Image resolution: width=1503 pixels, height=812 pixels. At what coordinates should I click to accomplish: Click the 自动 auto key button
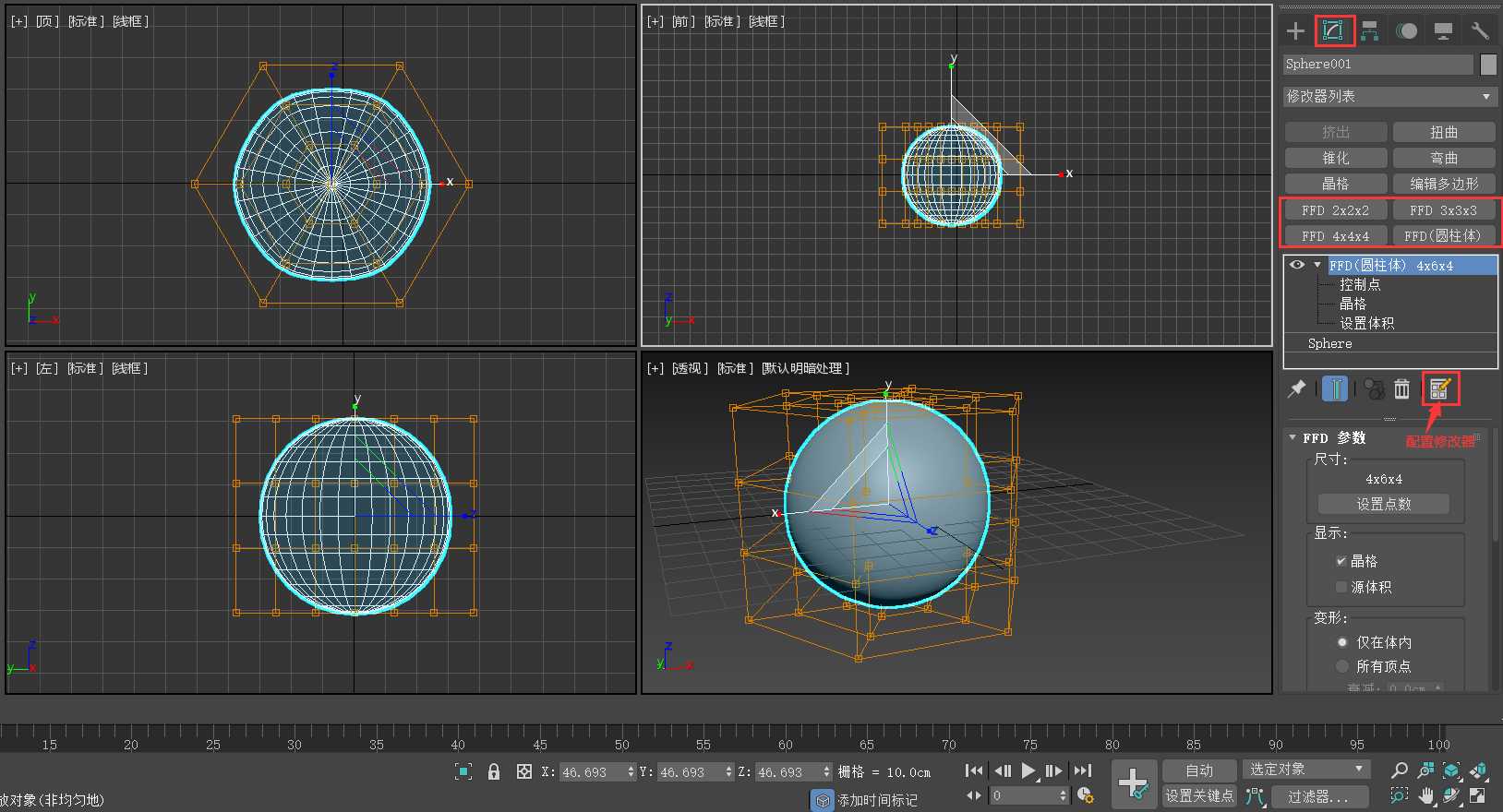(x=1199, y=770)
